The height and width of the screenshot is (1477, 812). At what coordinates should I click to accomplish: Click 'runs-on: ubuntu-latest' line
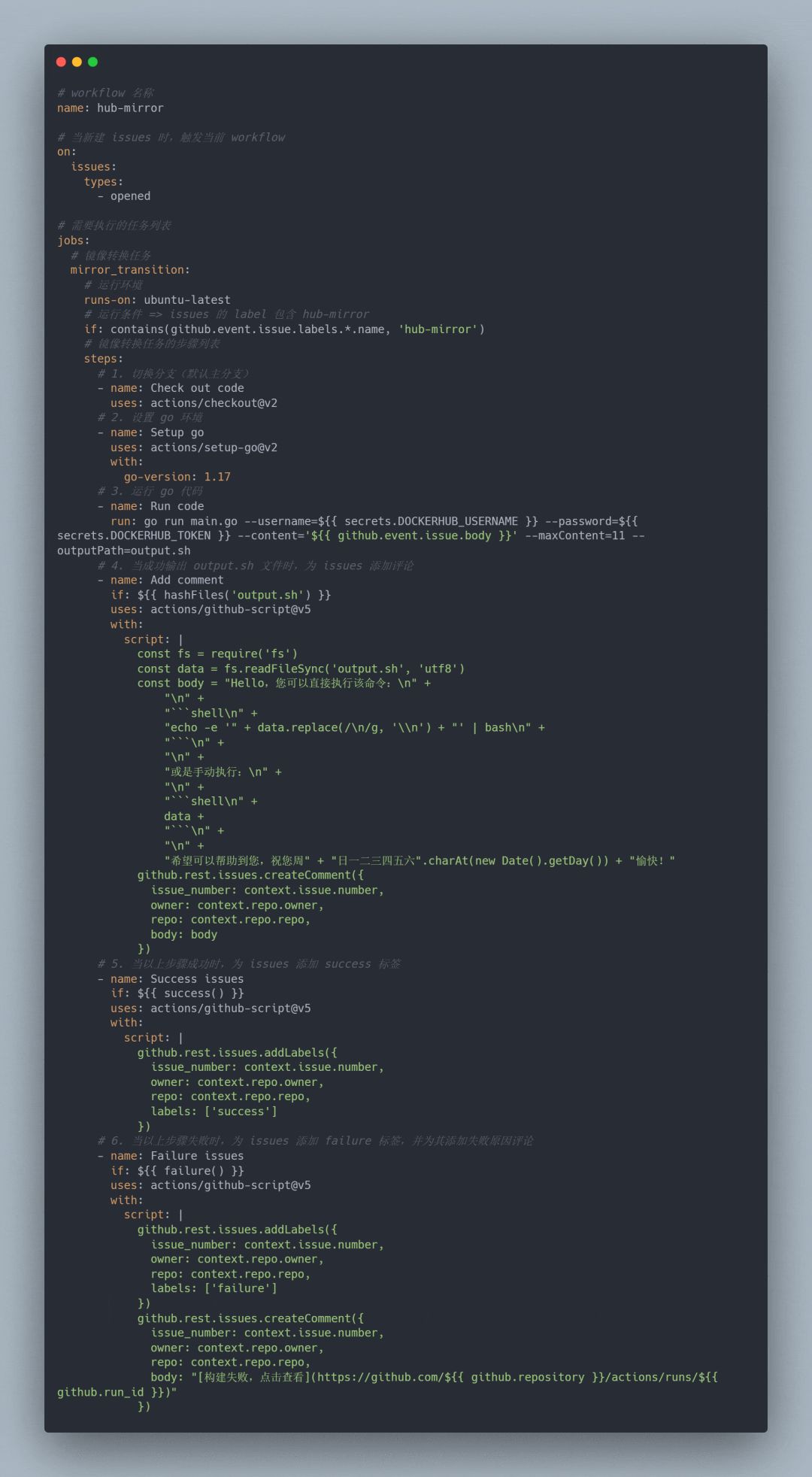[x=157, y=300]
